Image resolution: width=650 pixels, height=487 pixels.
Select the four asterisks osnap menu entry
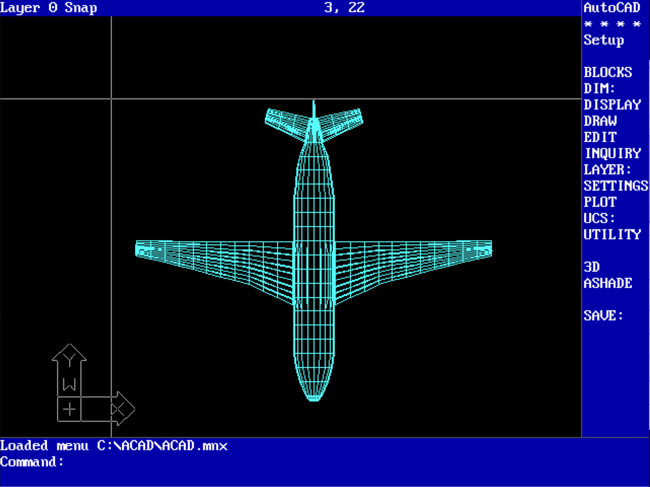[612, 24]
